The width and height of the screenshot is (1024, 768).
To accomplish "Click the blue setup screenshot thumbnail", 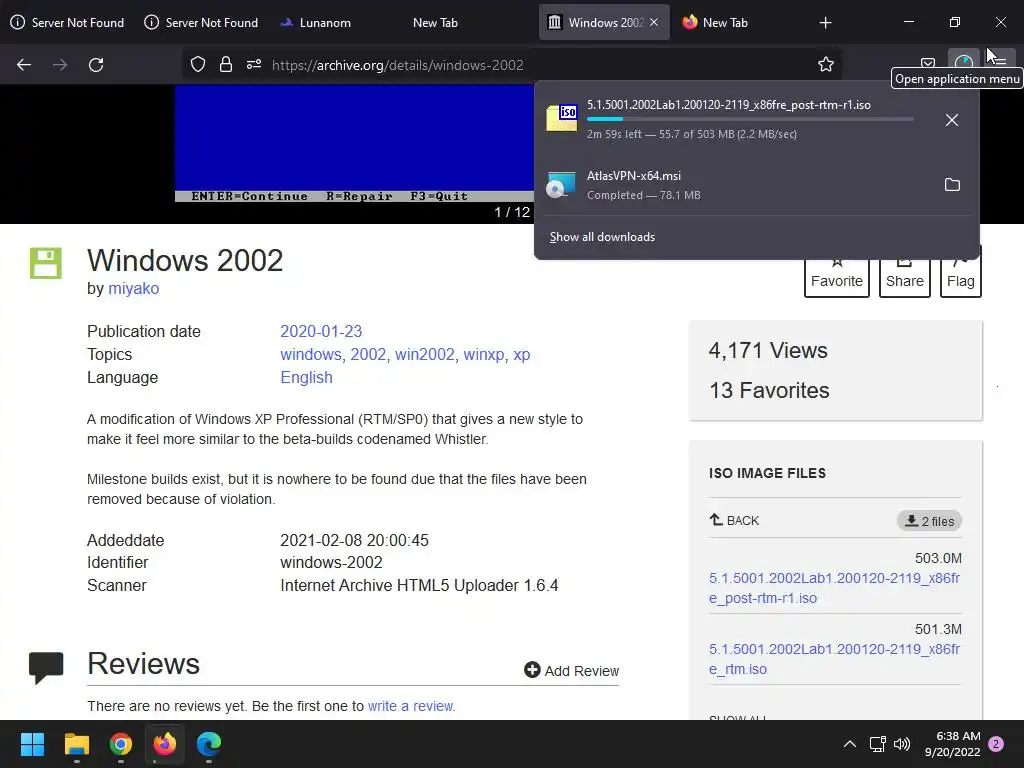I will (355, 143).
